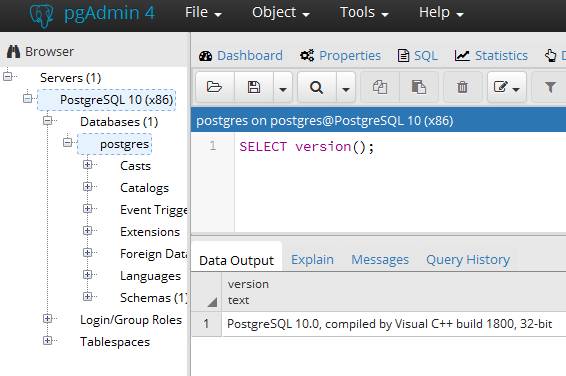
Task: Click the Dashboard gauge icon
Action: pyautogui.click(x=205, y=56)
